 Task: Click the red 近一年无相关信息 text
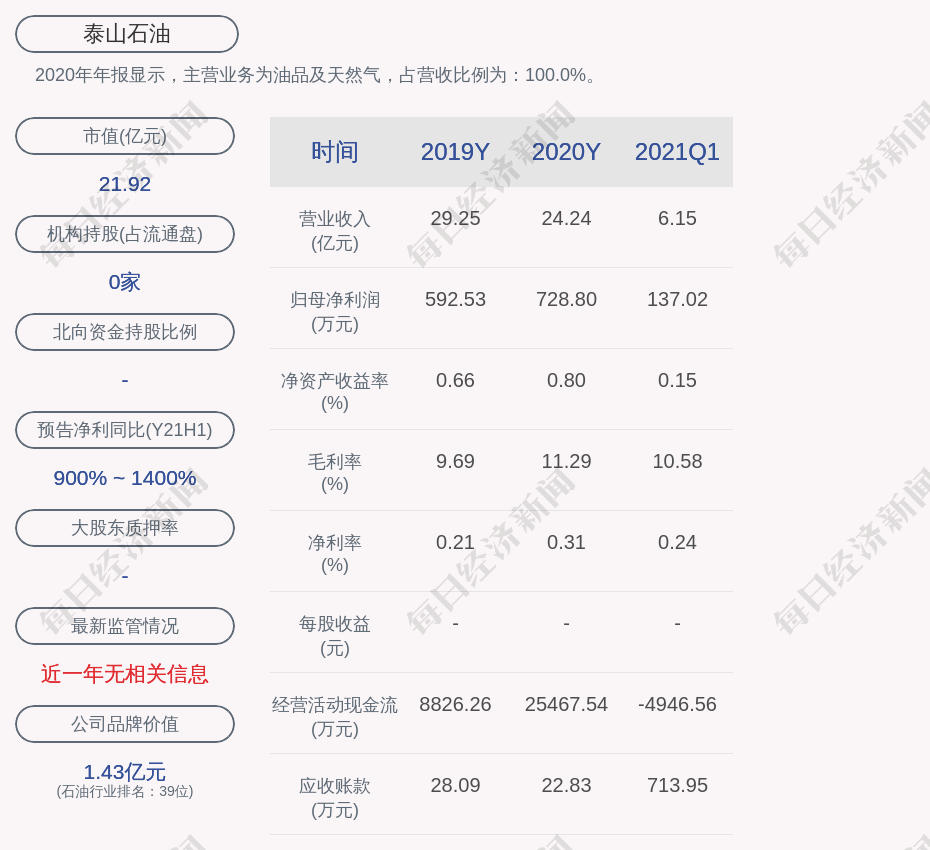click(125, 674)
